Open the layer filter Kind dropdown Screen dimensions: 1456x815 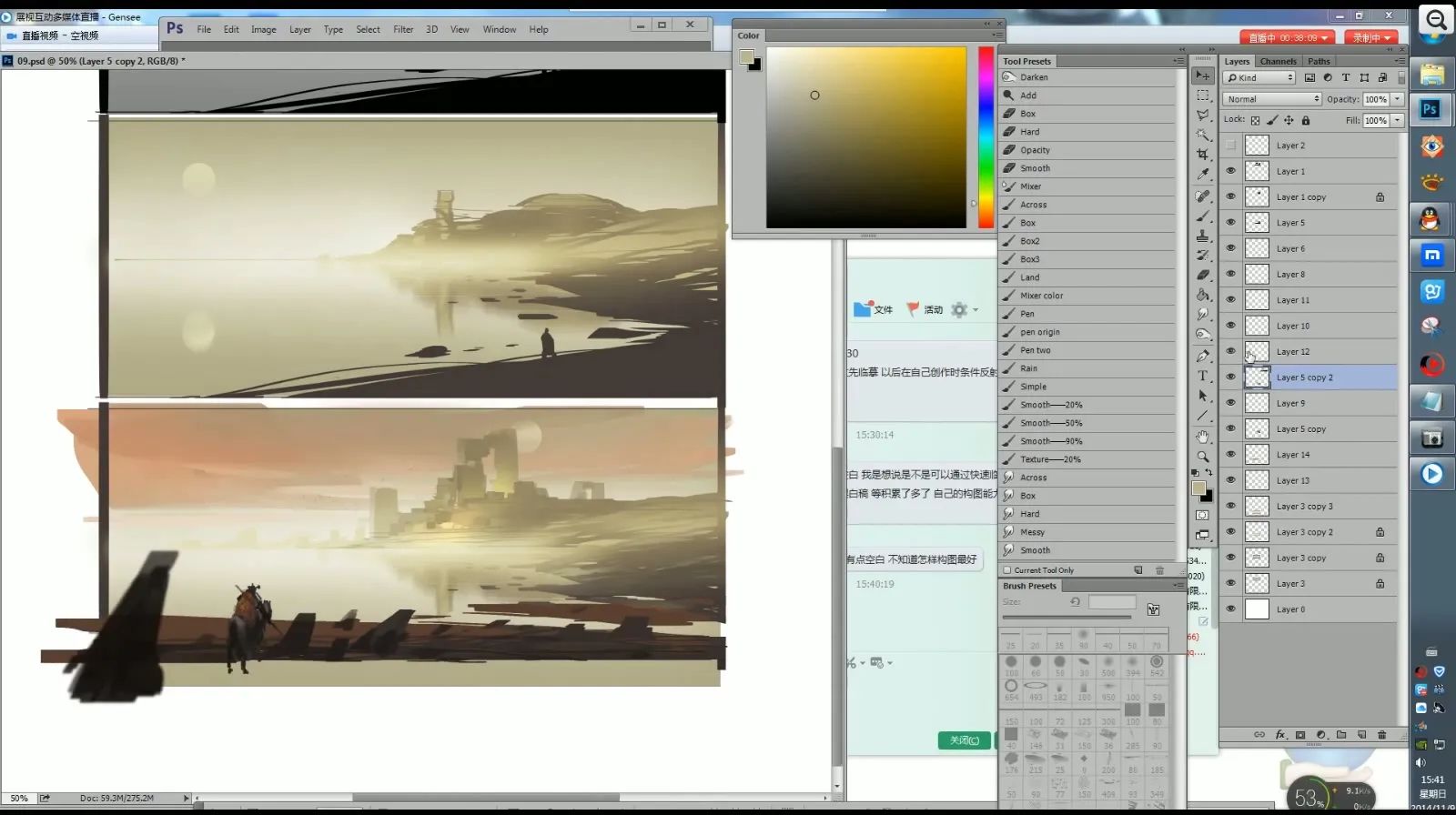[x=1259, y=77]
